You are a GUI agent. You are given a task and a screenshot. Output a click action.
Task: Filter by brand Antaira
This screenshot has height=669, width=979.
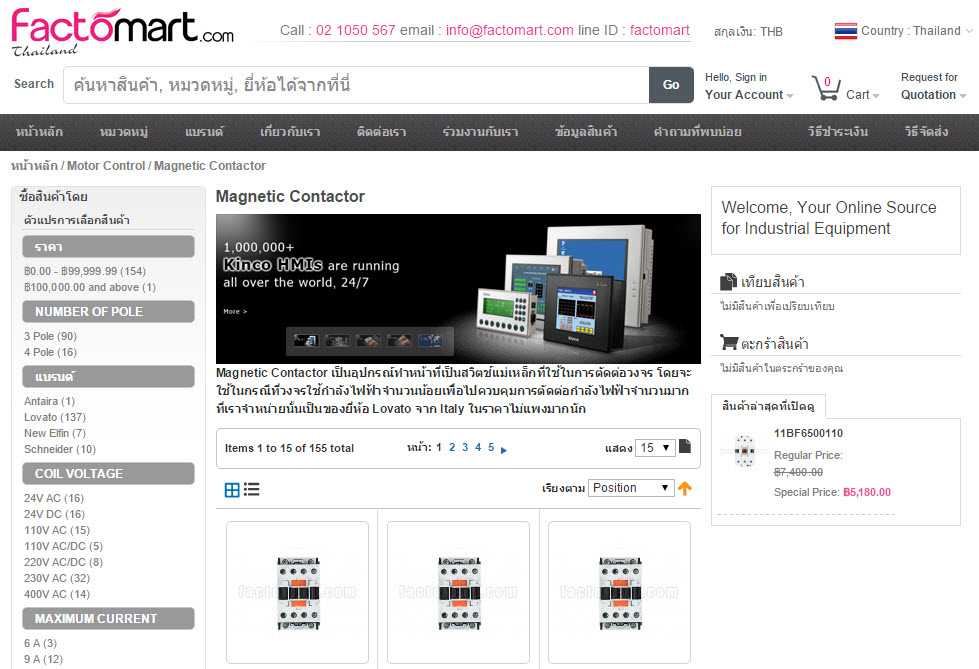tap(49, 401)
